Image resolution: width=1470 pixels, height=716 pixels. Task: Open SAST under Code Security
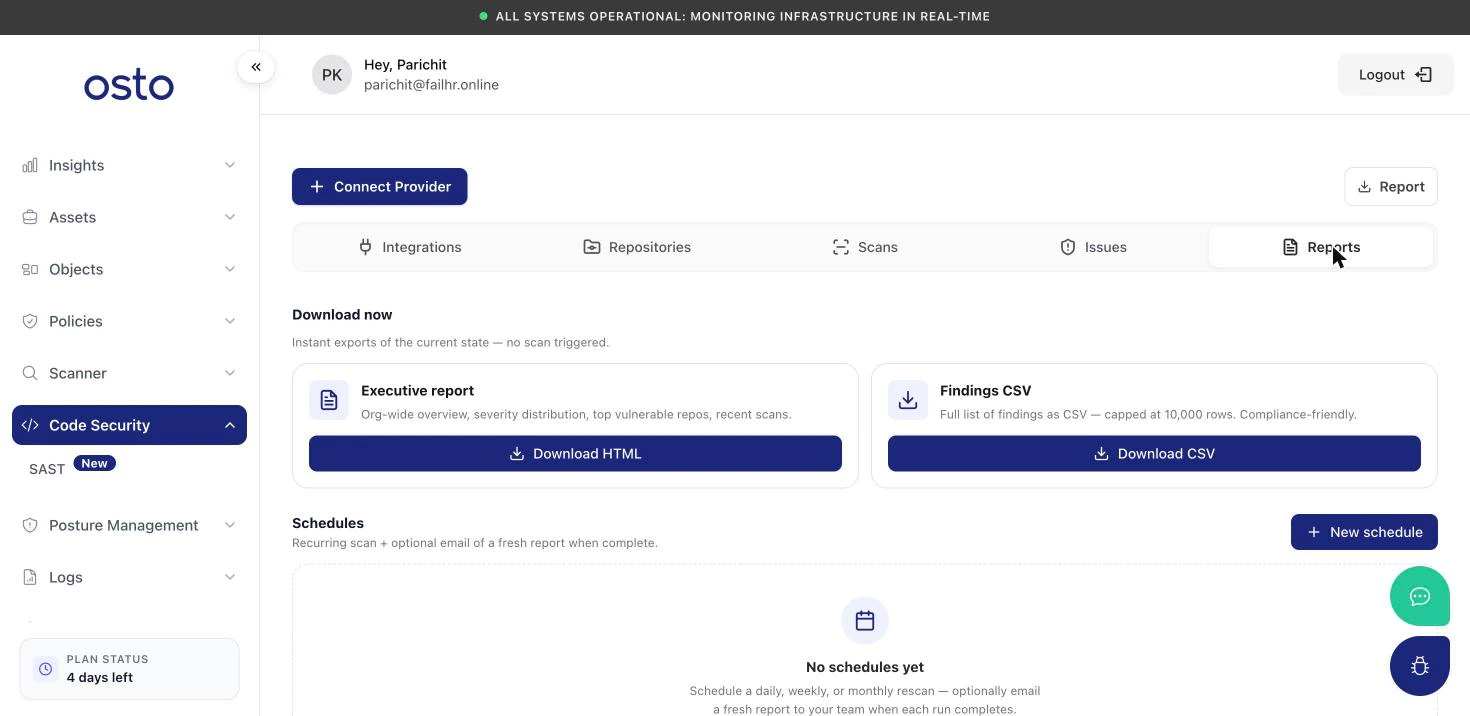[x=47, y=469]
